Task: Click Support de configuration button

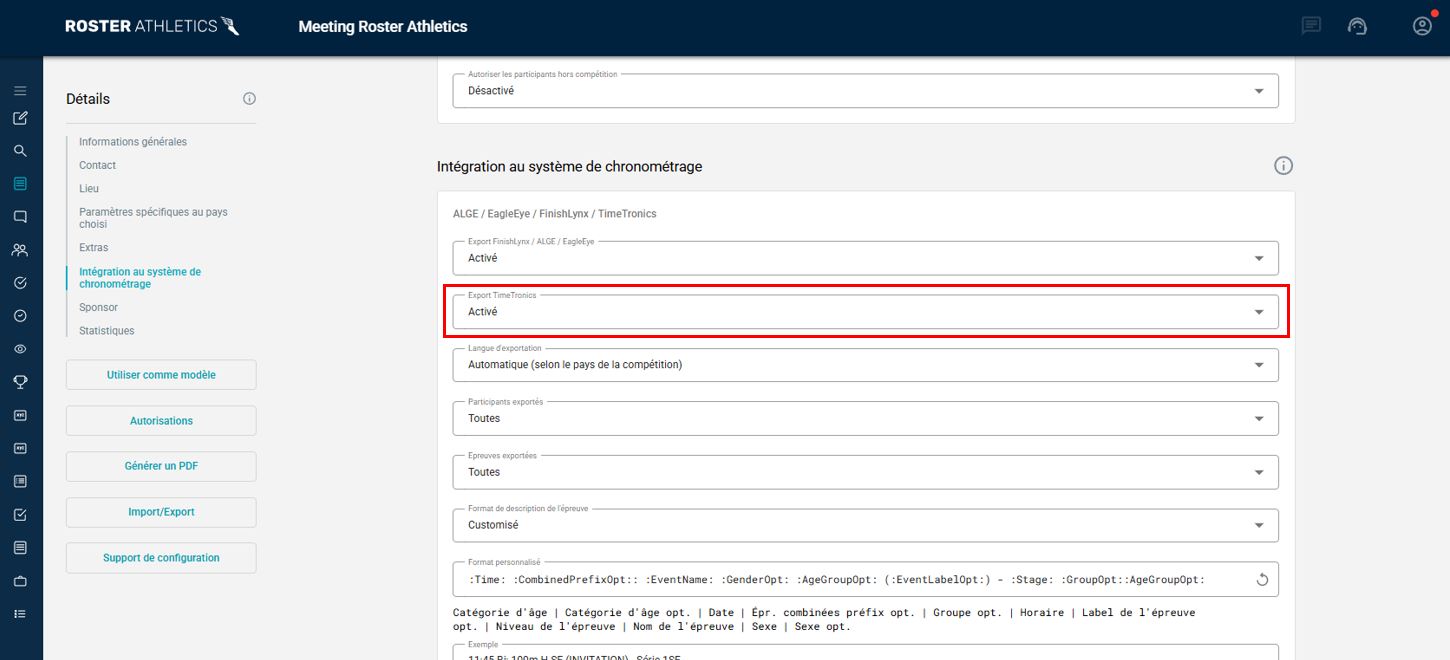Action: [161, 558]
